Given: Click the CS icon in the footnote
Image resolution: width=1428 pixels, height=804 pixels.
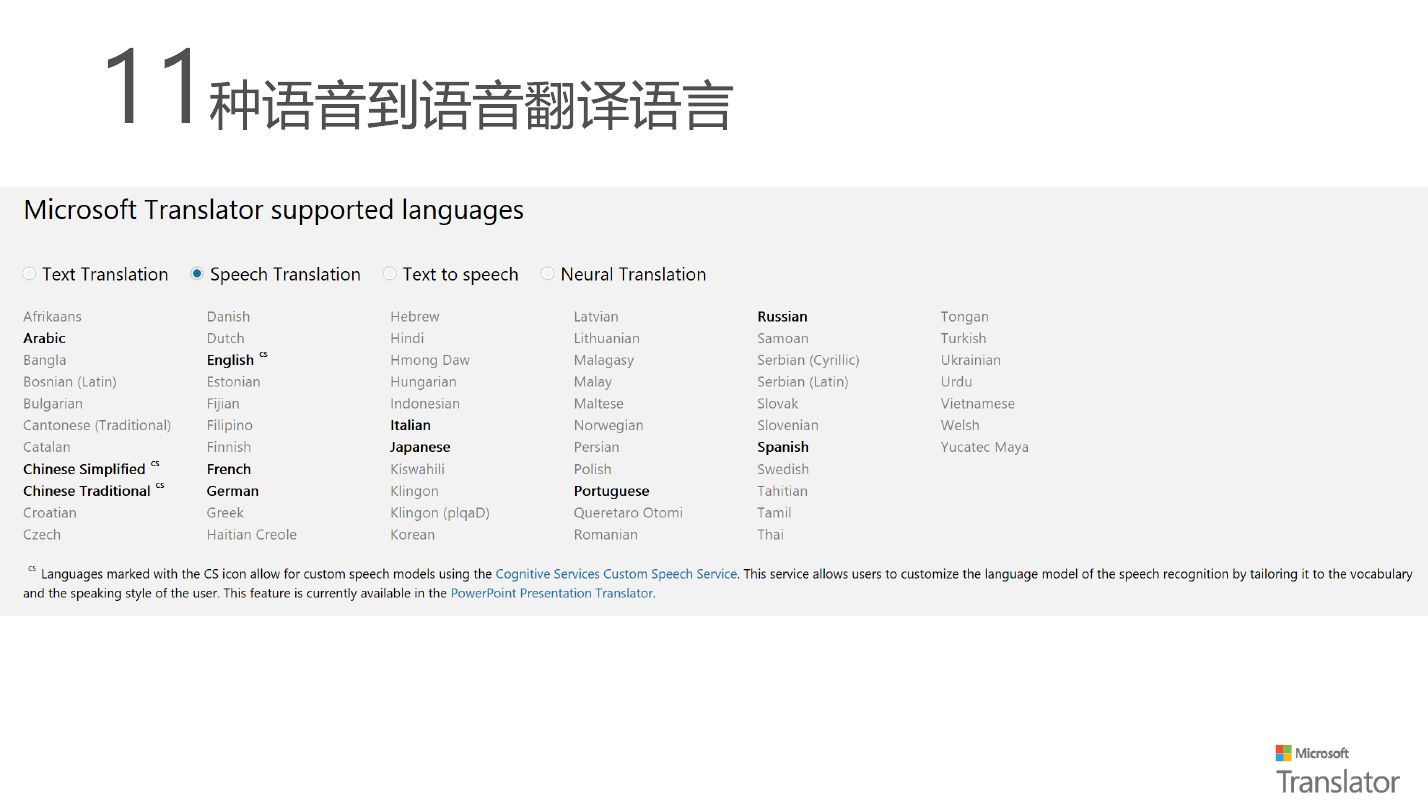Looking at the screenshot, I should click(x=32, y=570).
